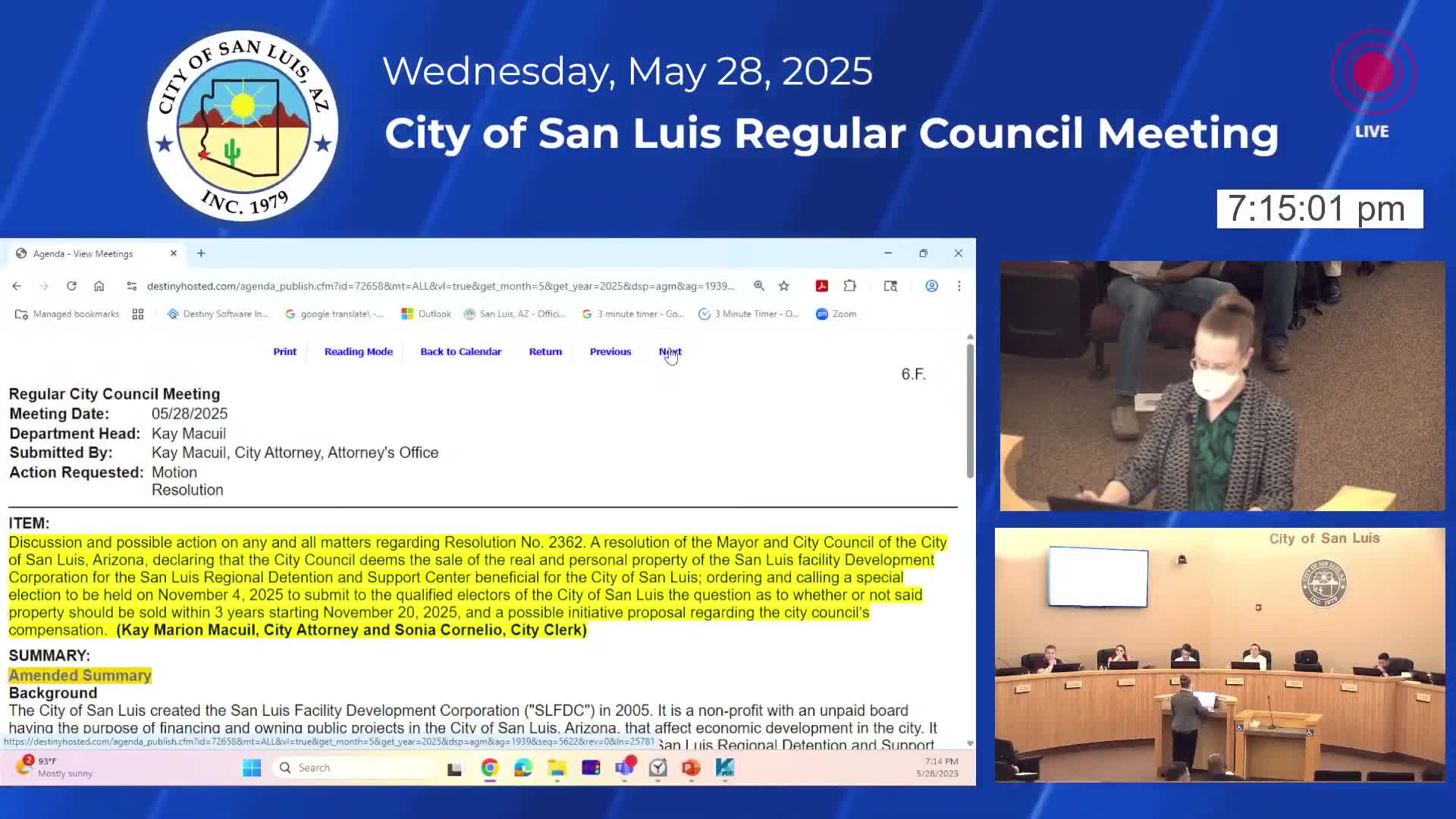Image resolution: width=1456 pixels, height=819 pixels.
Task: Open a new browser tab with the plus
Action: [200, 253]
